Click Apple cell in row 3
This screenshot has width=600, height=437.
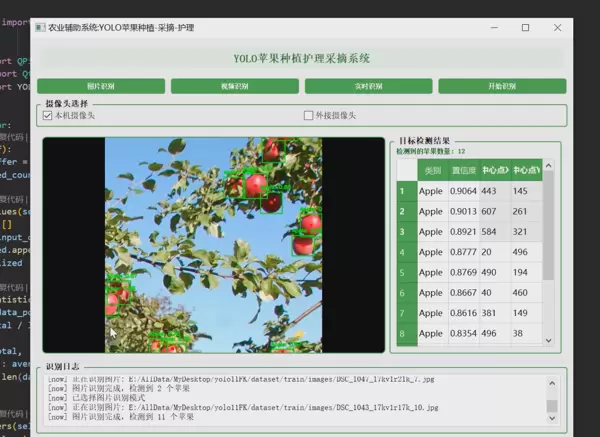point(431,232)
